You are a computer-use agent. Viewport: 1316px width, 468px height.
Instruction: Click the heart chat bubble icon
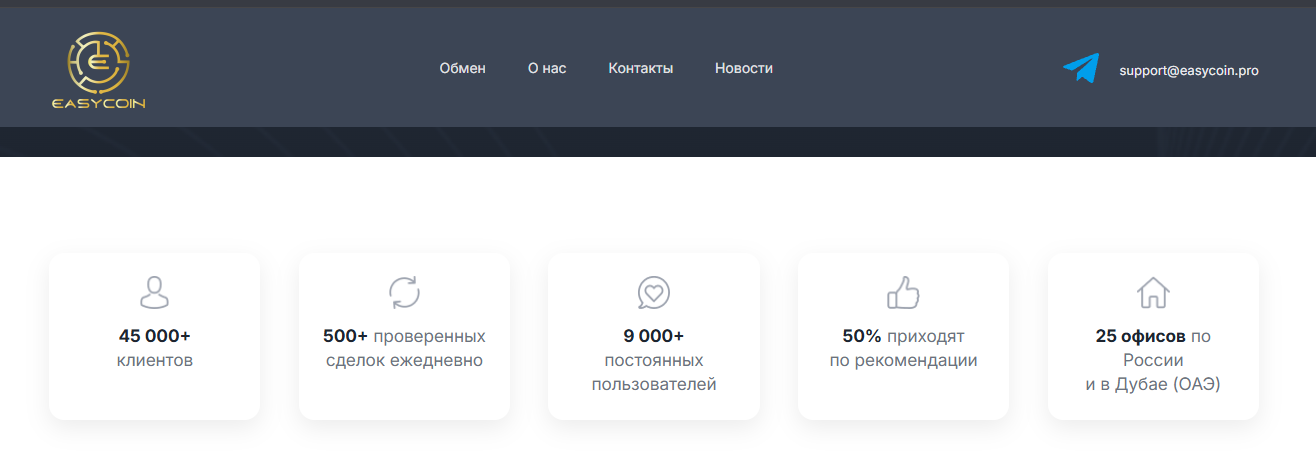click(x=654, y=293)
